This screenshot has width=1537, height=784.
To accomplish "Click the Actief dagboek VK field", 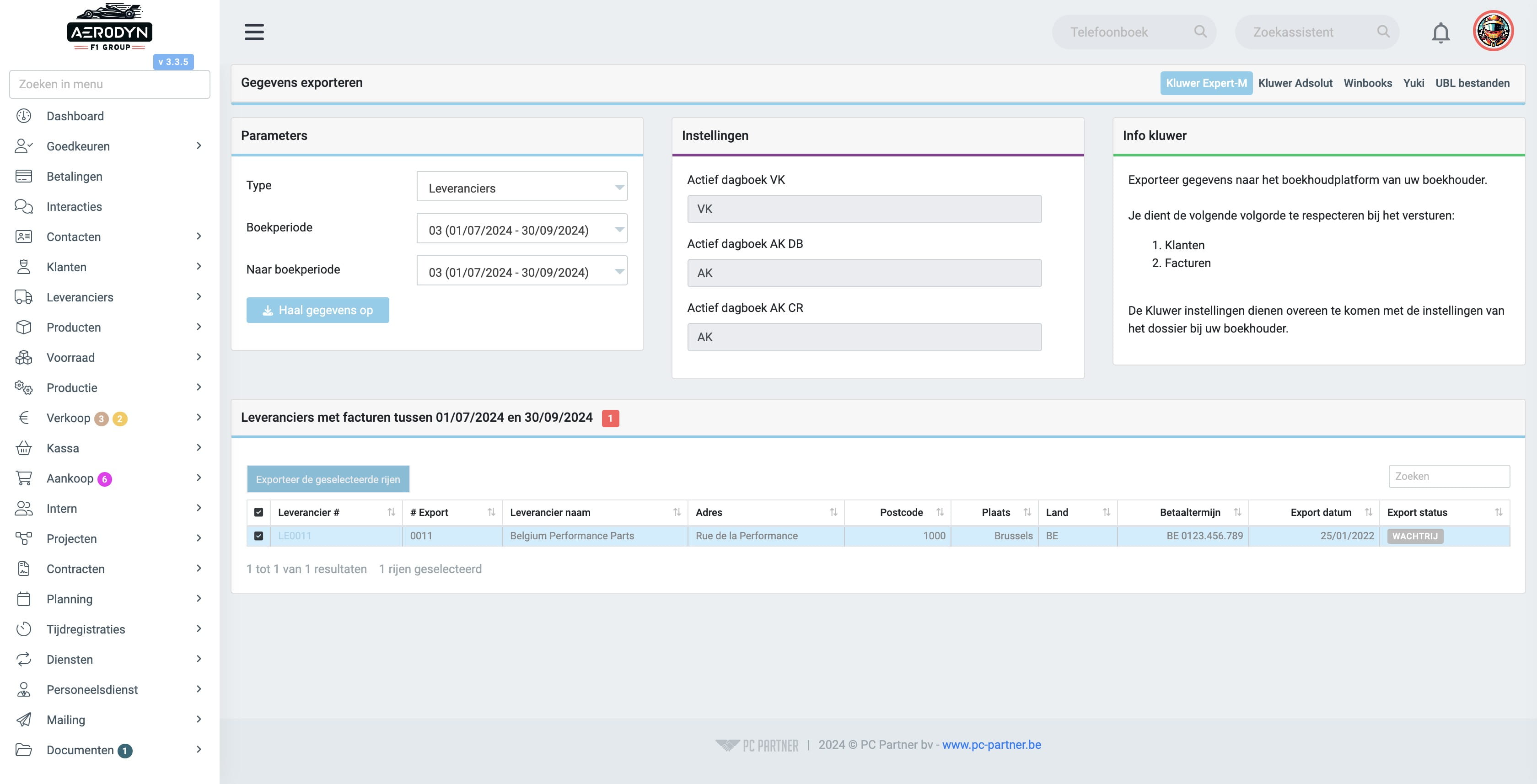I will 864,209.
